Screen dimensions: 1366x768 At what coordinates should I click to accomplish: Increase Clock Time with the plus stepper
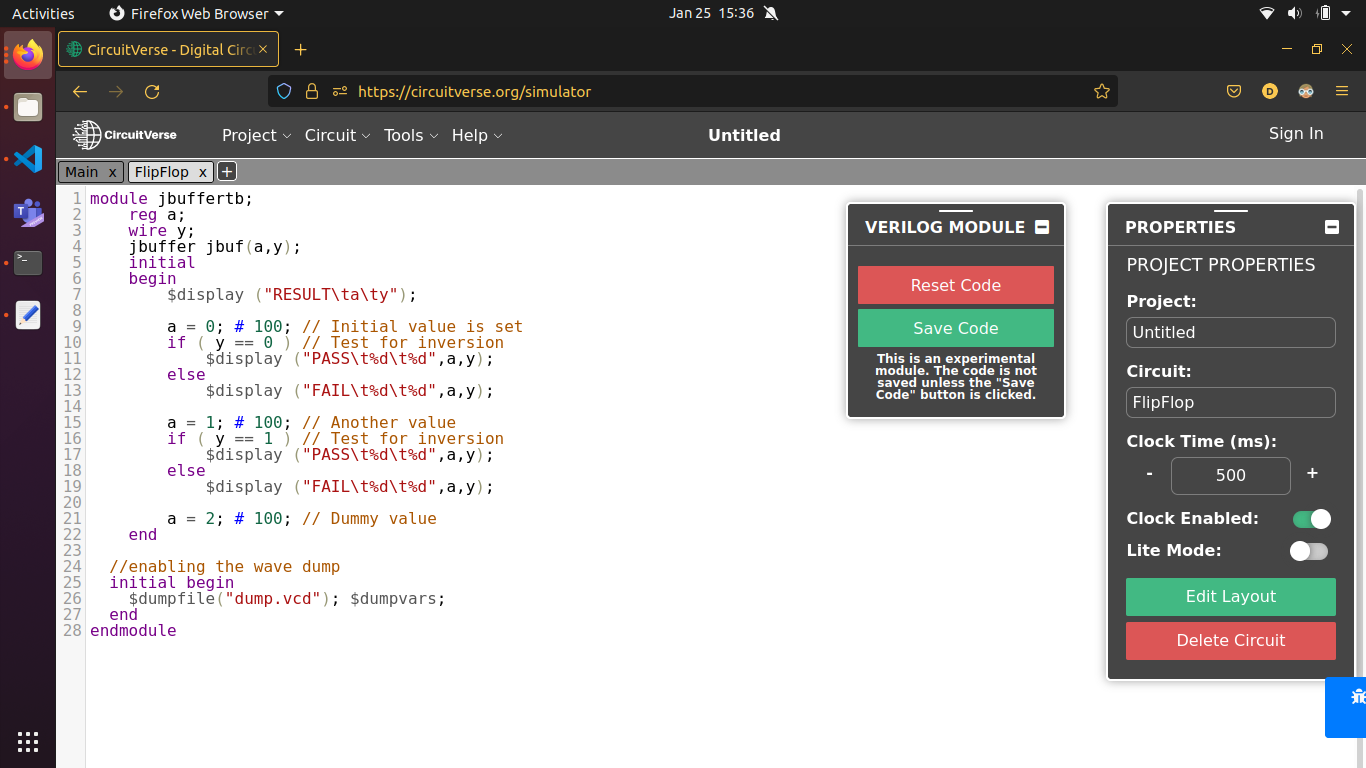[x=1312, y=474]
